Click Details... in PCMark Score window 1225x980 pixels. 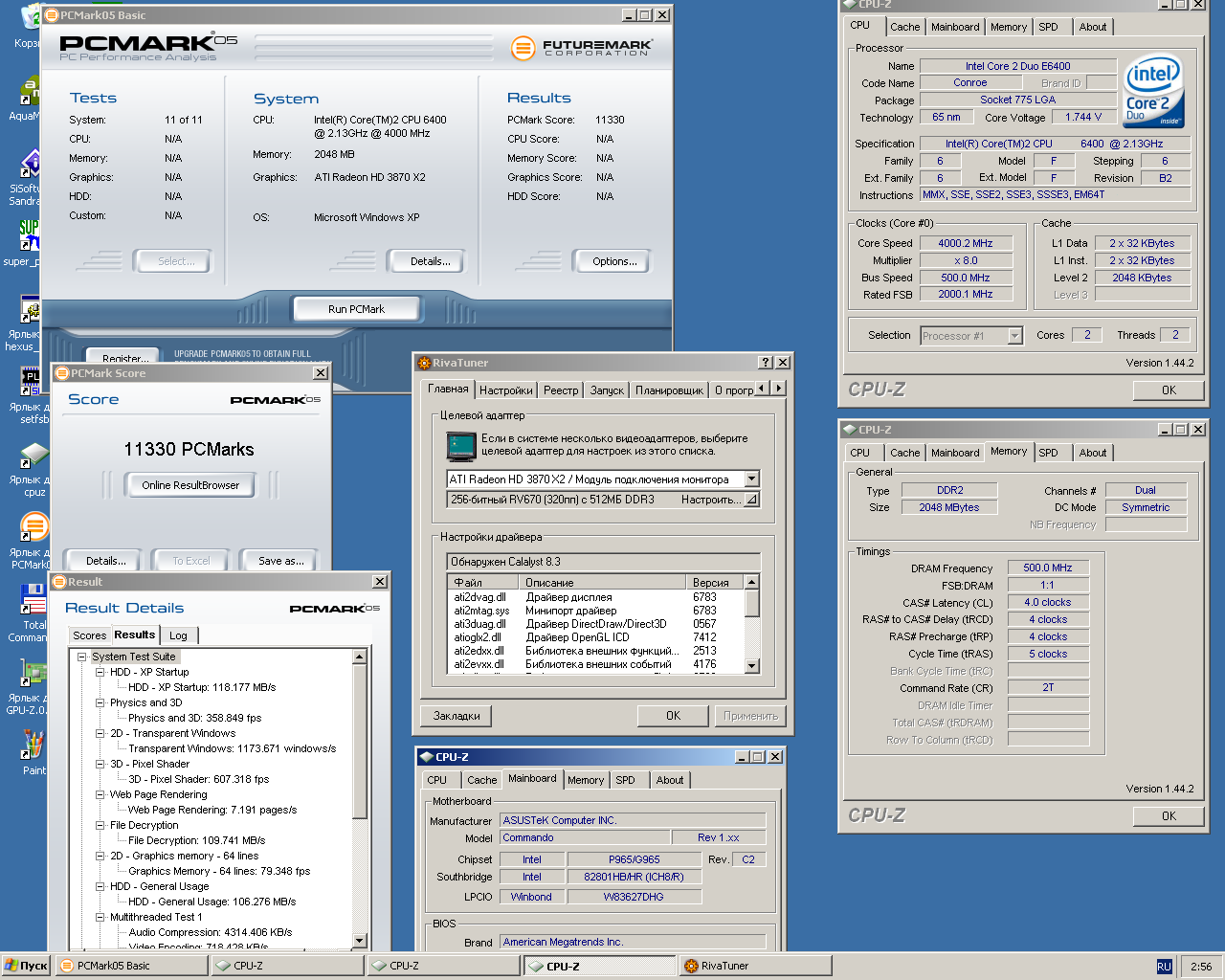point(105,561)
